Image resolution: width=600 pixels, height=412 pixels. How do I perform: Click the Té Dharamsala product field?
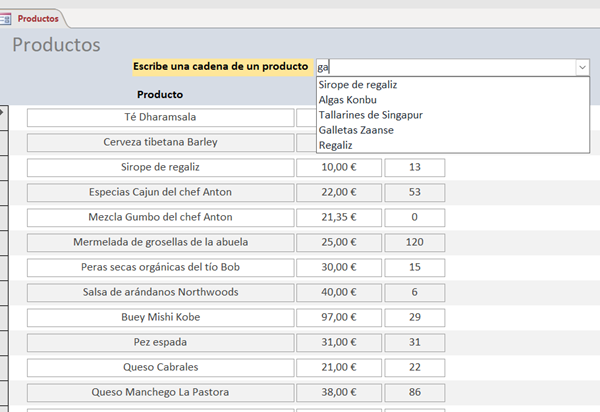point(160,117)
